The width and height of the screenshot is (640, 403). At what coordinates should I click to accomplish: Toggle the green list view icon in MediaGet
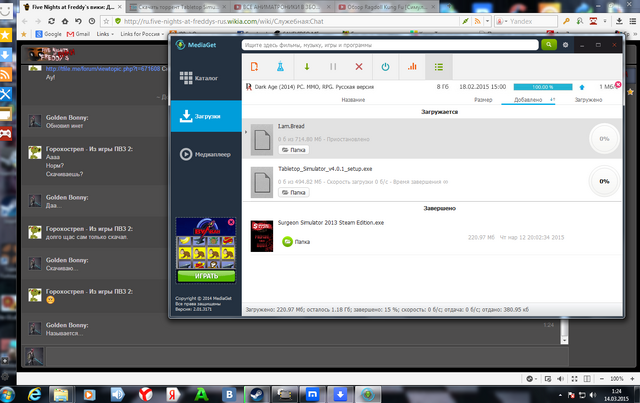[439, 67]
